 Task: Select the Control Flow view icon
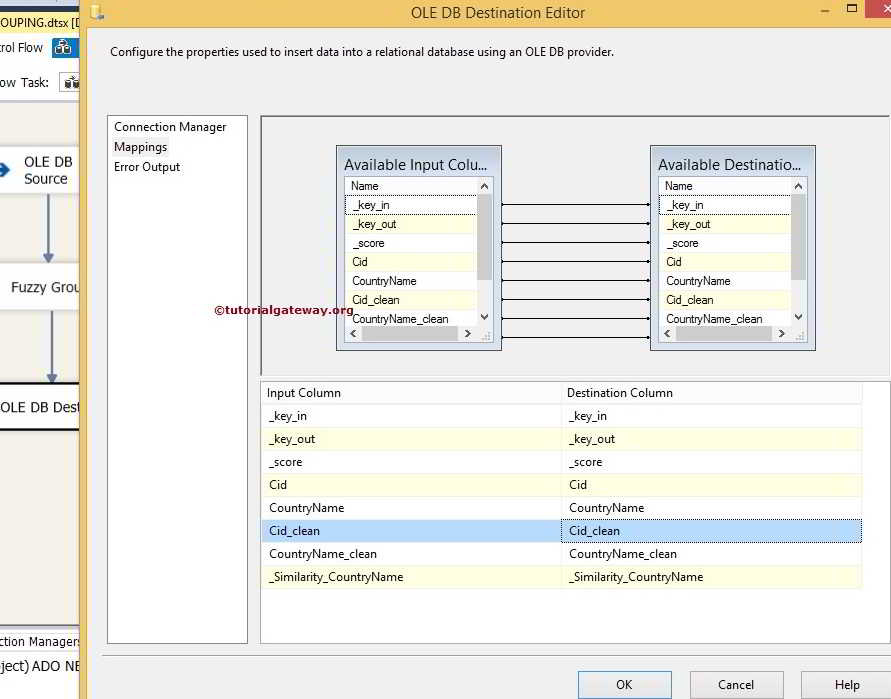tap(64, 46)
